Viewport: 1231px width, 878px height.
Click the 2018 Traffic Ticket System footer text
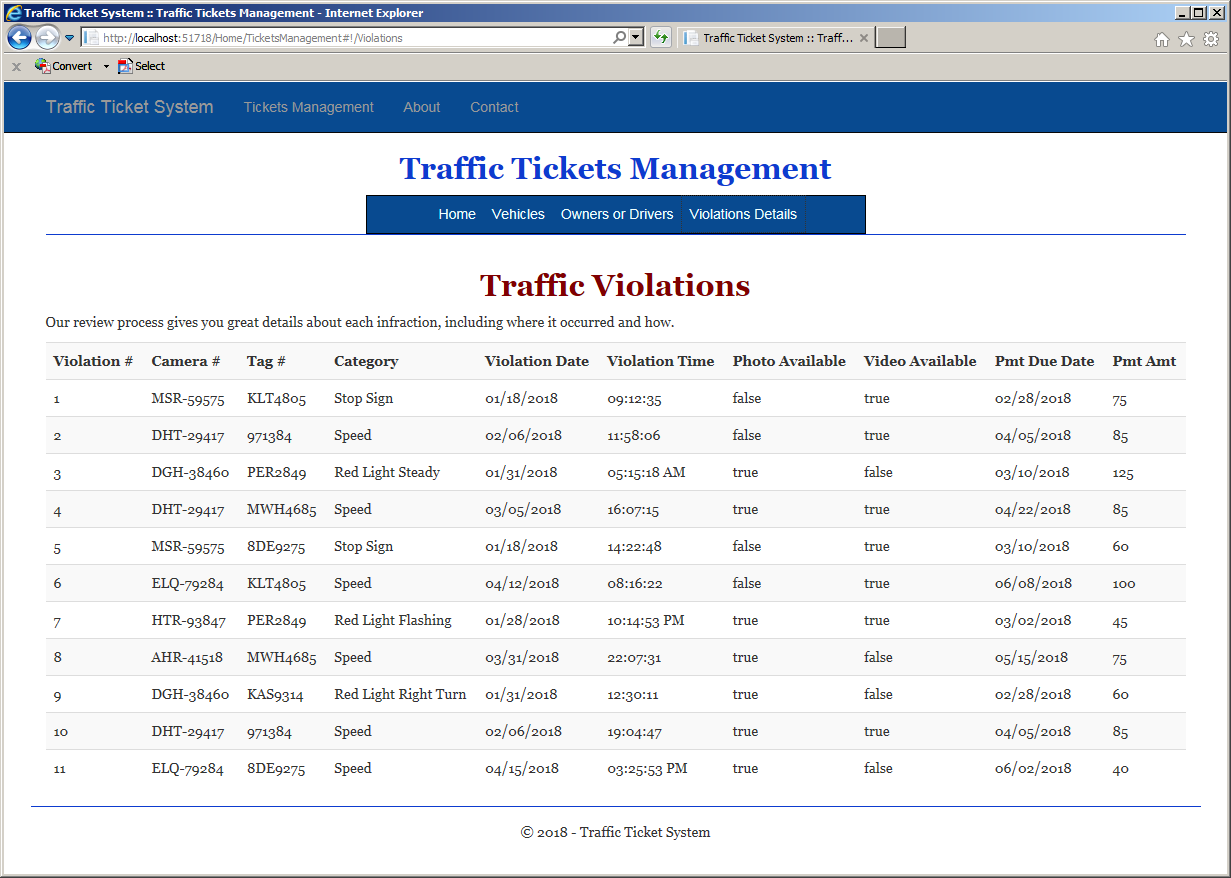point(615,832)
